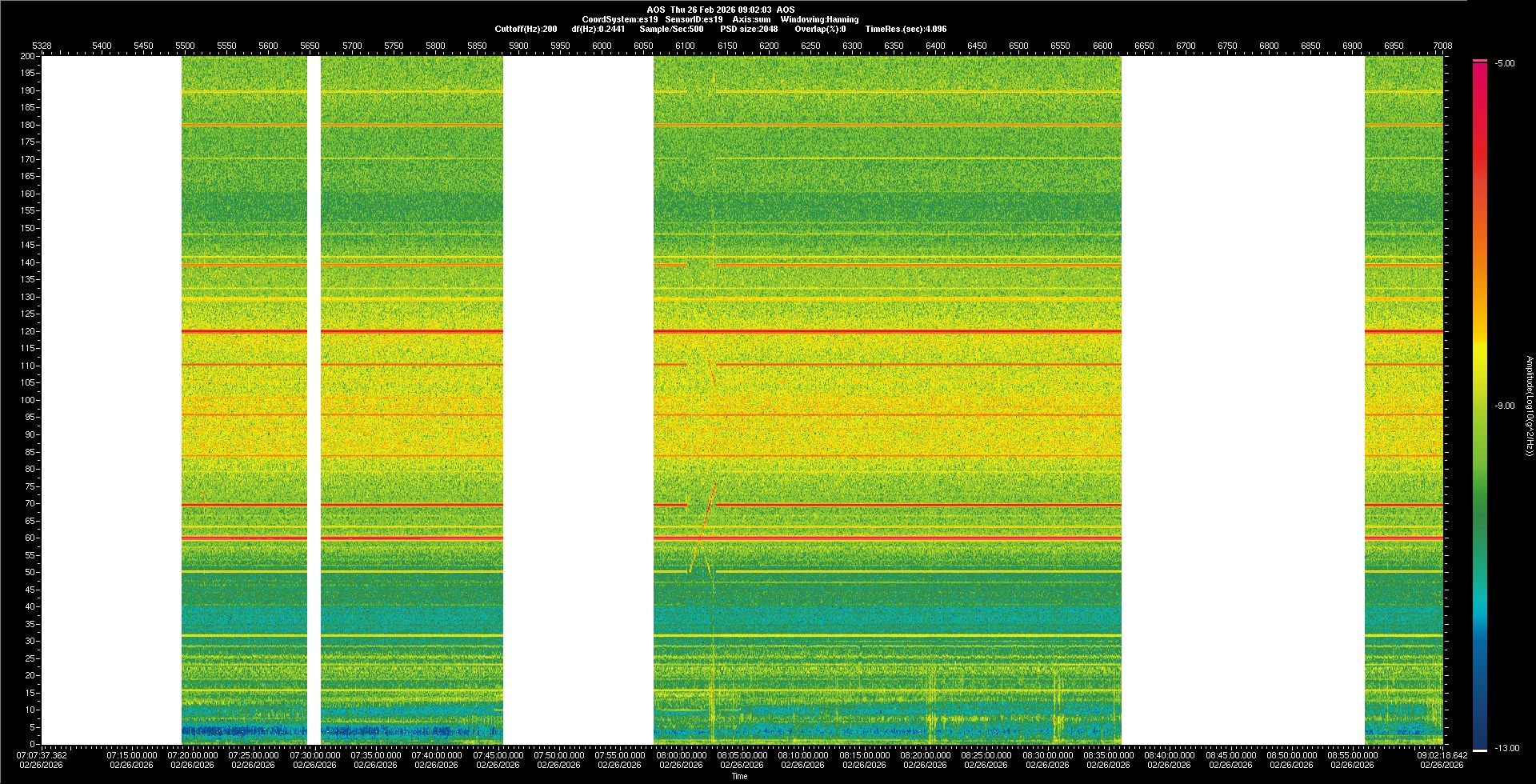
Task: Click the 120 Hz frequency axis label
Action: pyautogui.click(x=28, y=331)
